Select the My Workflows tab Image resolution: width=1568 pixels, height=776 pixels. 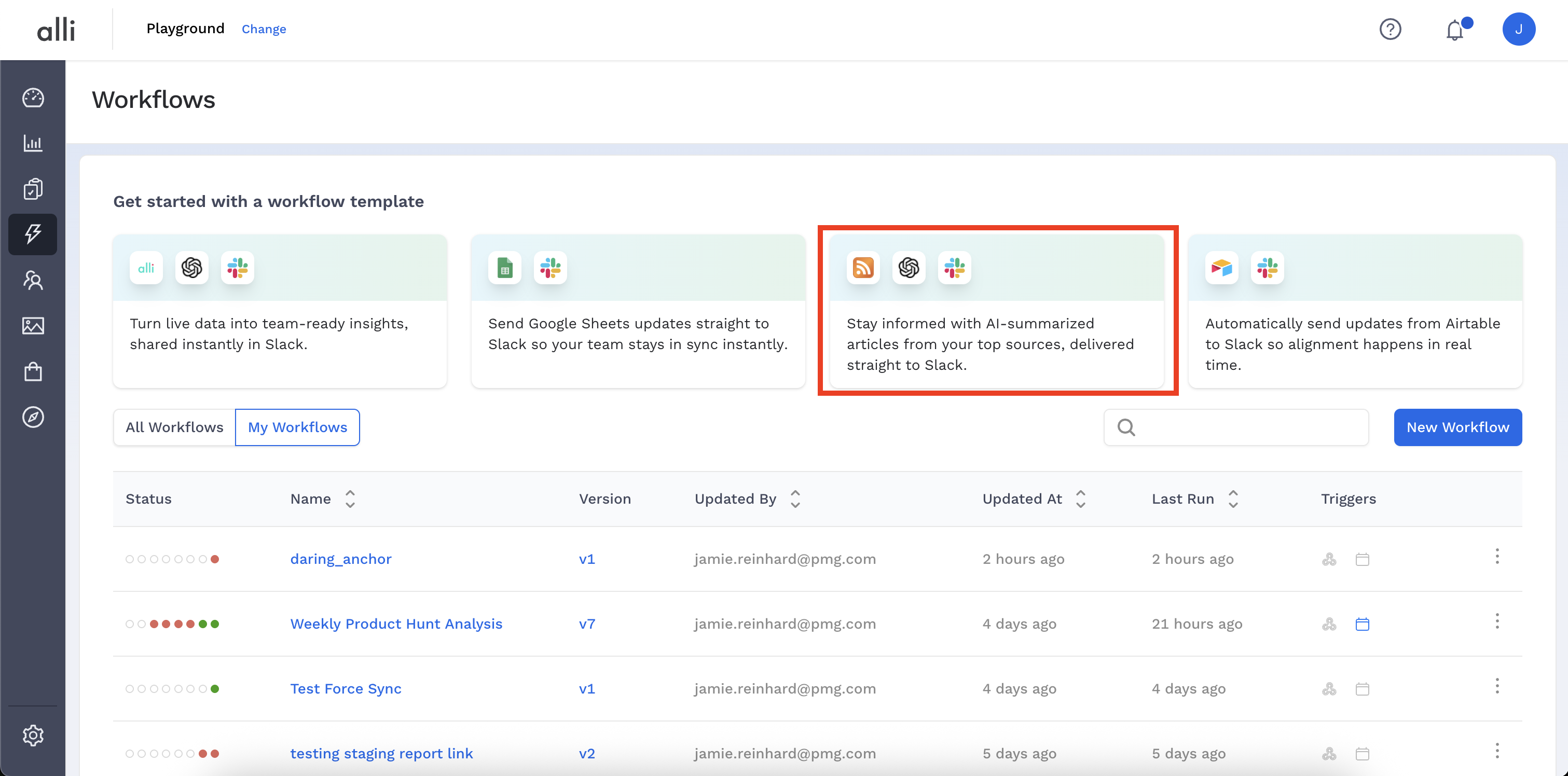pyautogui.click(x=297, y=427)
